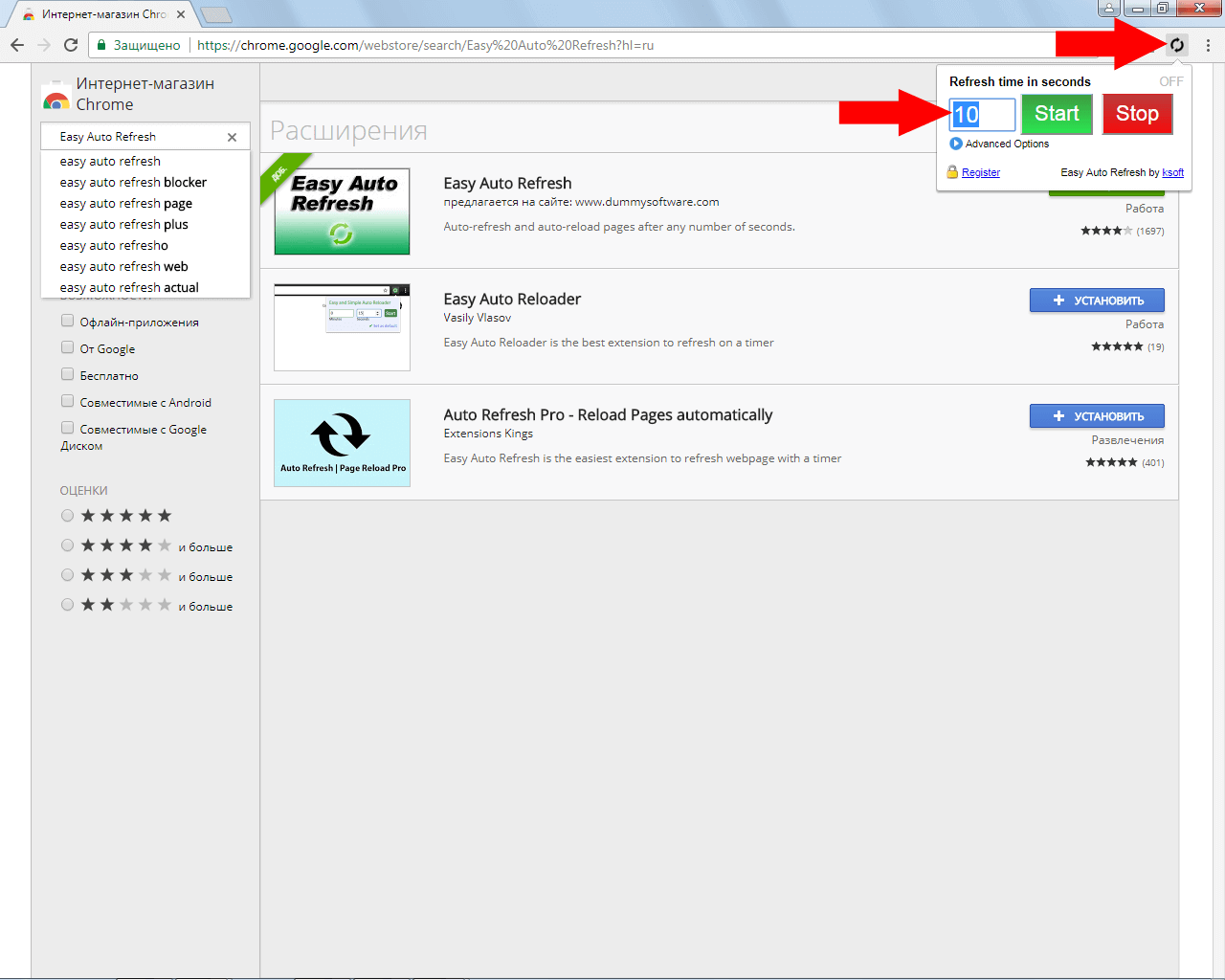Stop the auto refresh timer
Screen dimensions: 1225x980
pyautogui.click(x=1137, y=114)
